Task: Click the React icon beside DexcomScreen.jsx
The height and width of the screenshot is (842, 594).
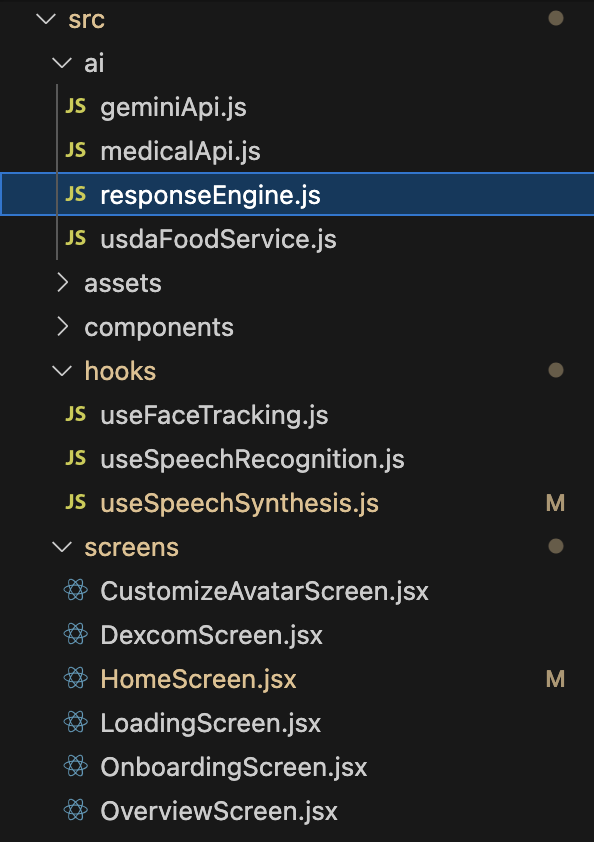Action: [x=76, y=634]
